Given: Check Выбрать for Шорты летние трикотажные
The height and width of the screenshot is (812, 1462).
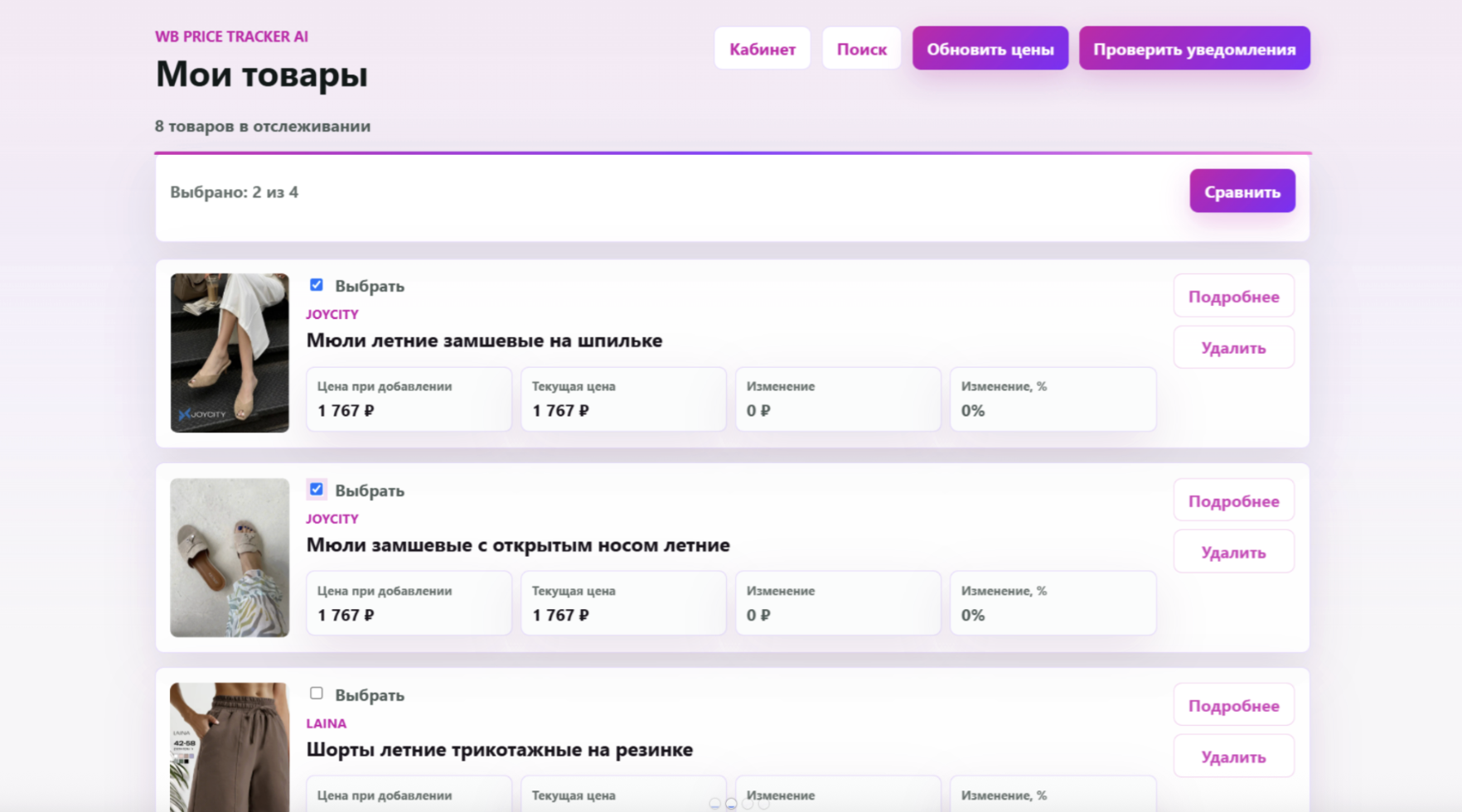Looking at the screenshot, I should pyautogui.click(x=317, y=694).
